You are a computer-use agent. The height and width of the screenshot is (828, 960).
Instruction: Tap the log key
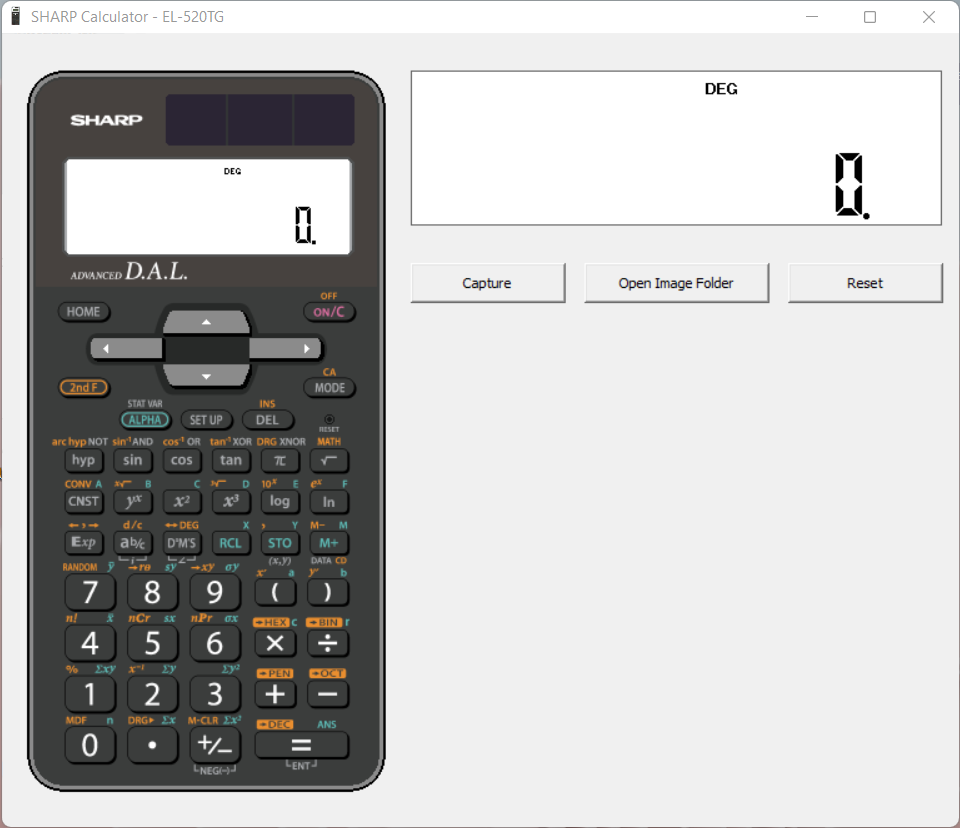(280, 502)
